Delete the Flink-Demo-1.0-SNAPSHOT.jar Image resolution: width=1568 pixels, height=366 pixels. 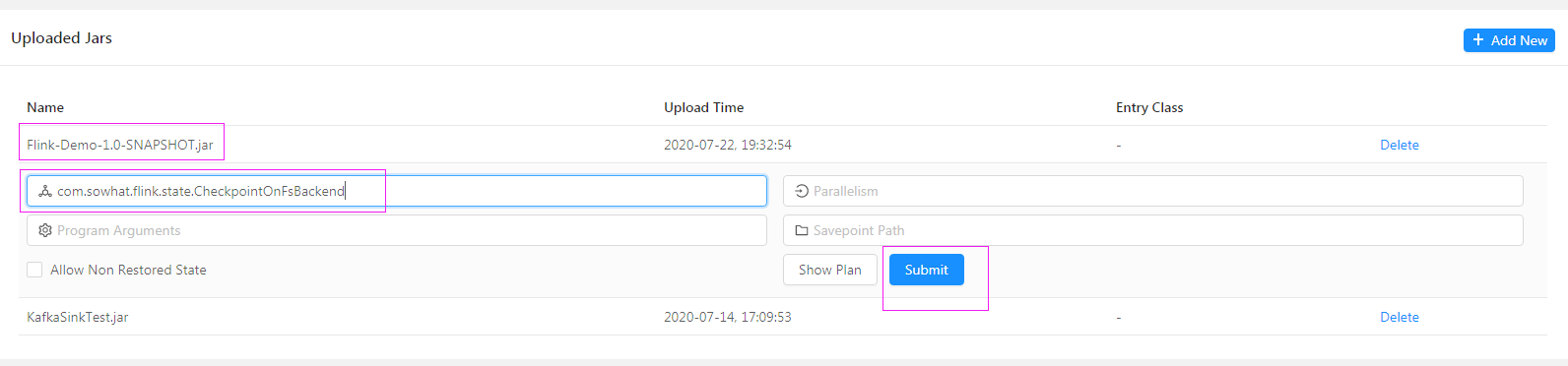click(1400, 145)
